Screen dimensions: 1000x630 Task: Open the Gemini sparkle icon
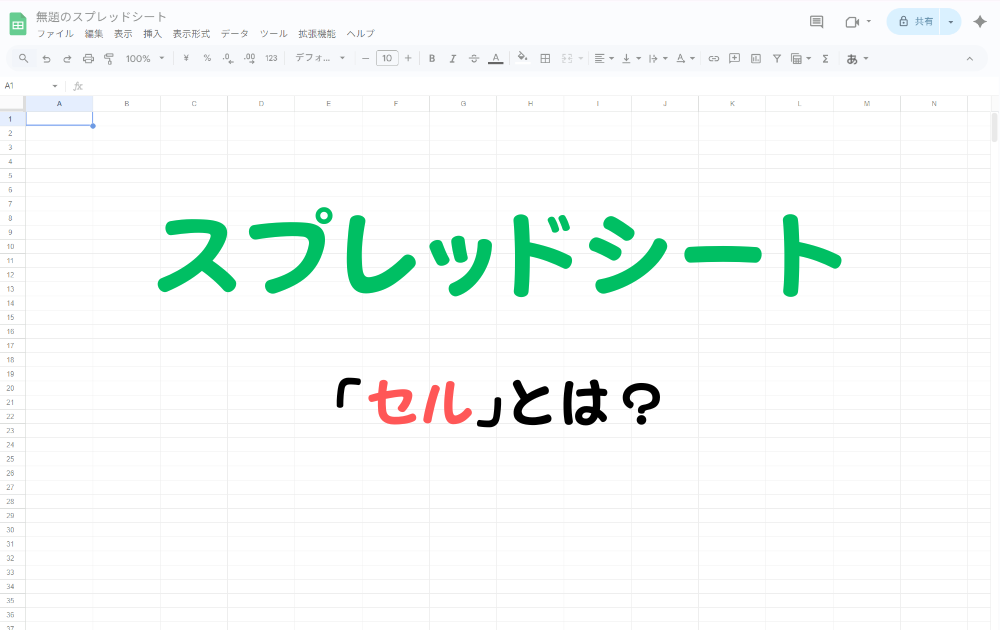tap(980, 22)
